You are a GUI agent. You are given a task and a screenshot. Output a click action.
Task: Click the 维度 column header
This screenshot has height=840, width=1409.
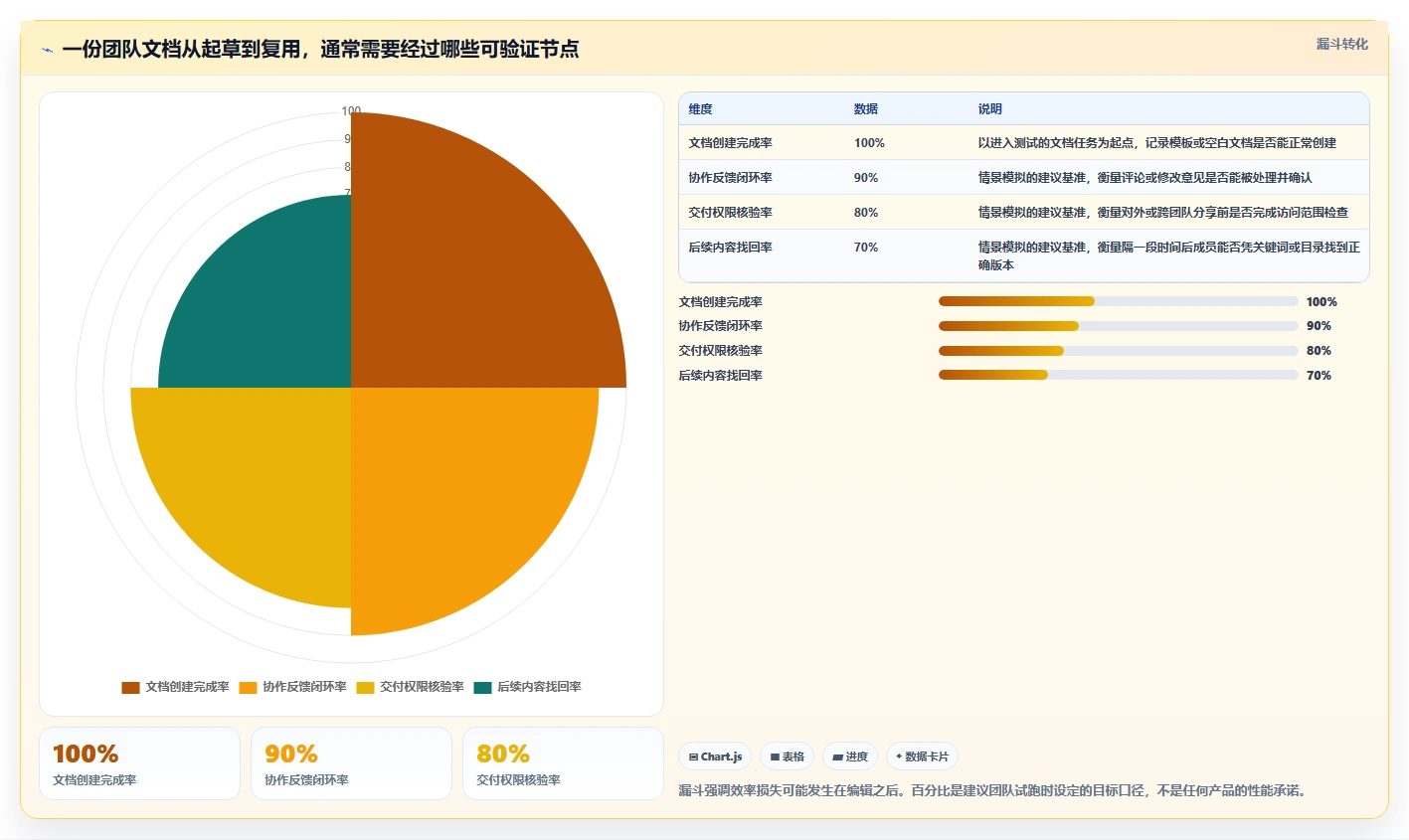[700, 109]
